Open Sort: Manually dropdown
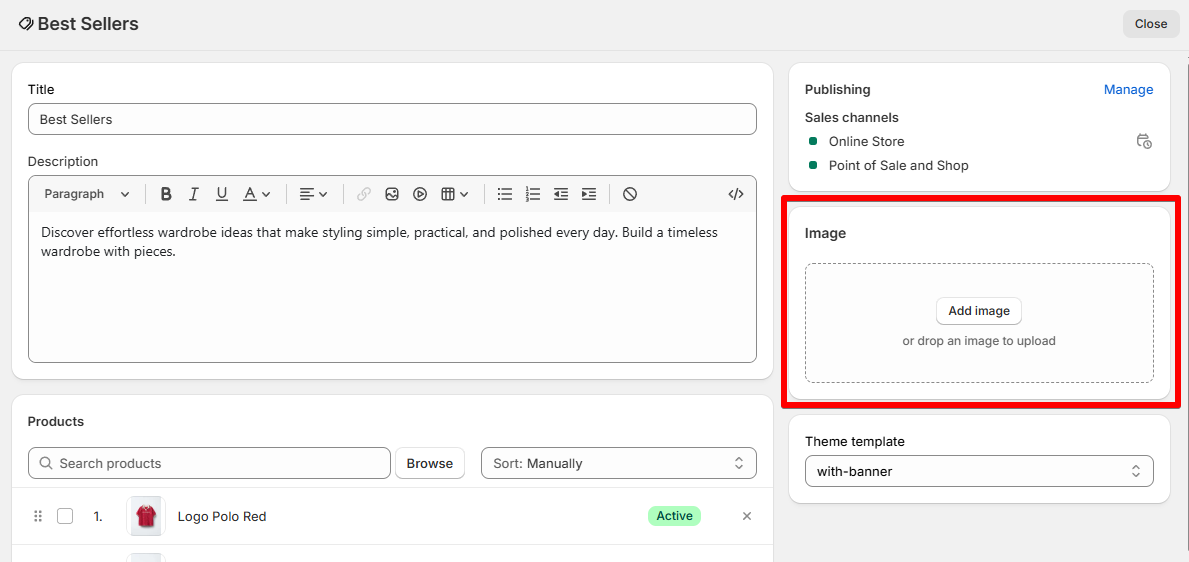Viewport: 1189px width, 562px height. 618,463
